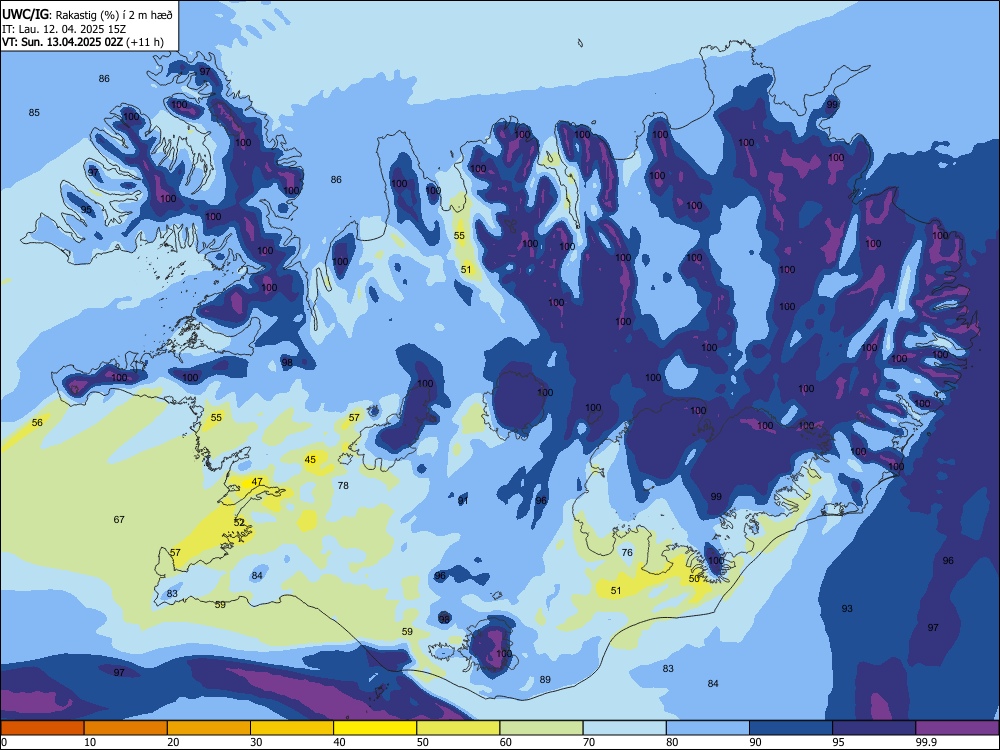Click the legend scale label 80
This screenshot has width=1000, height=750.
click(672, 742)
